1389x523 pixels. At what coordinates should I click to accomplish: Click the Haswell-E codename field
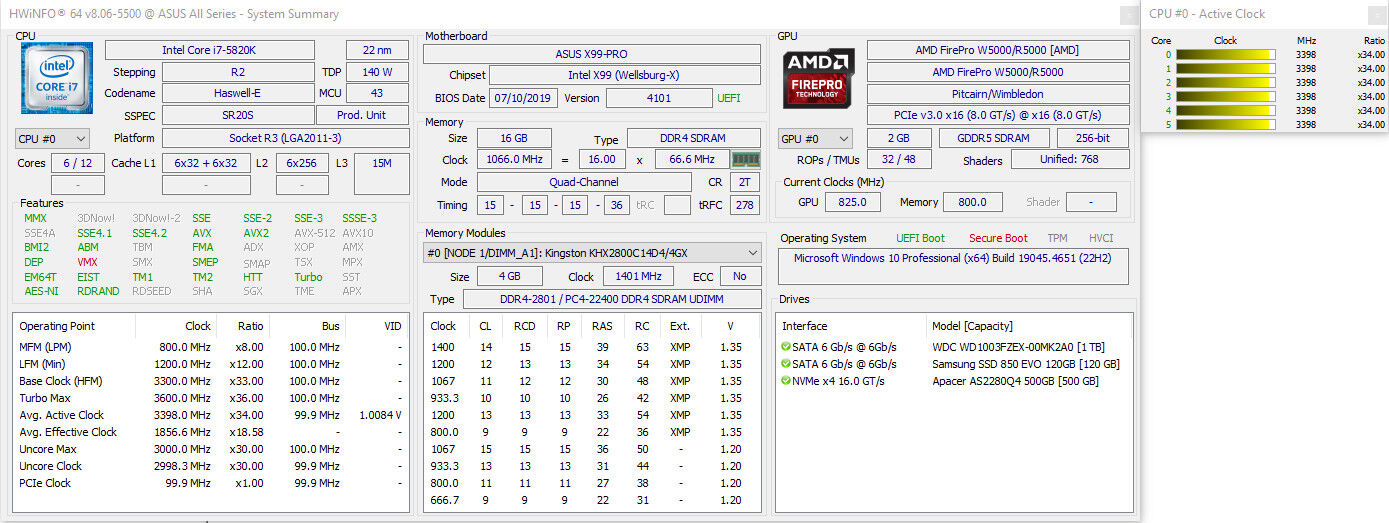[x=237, y=93]
